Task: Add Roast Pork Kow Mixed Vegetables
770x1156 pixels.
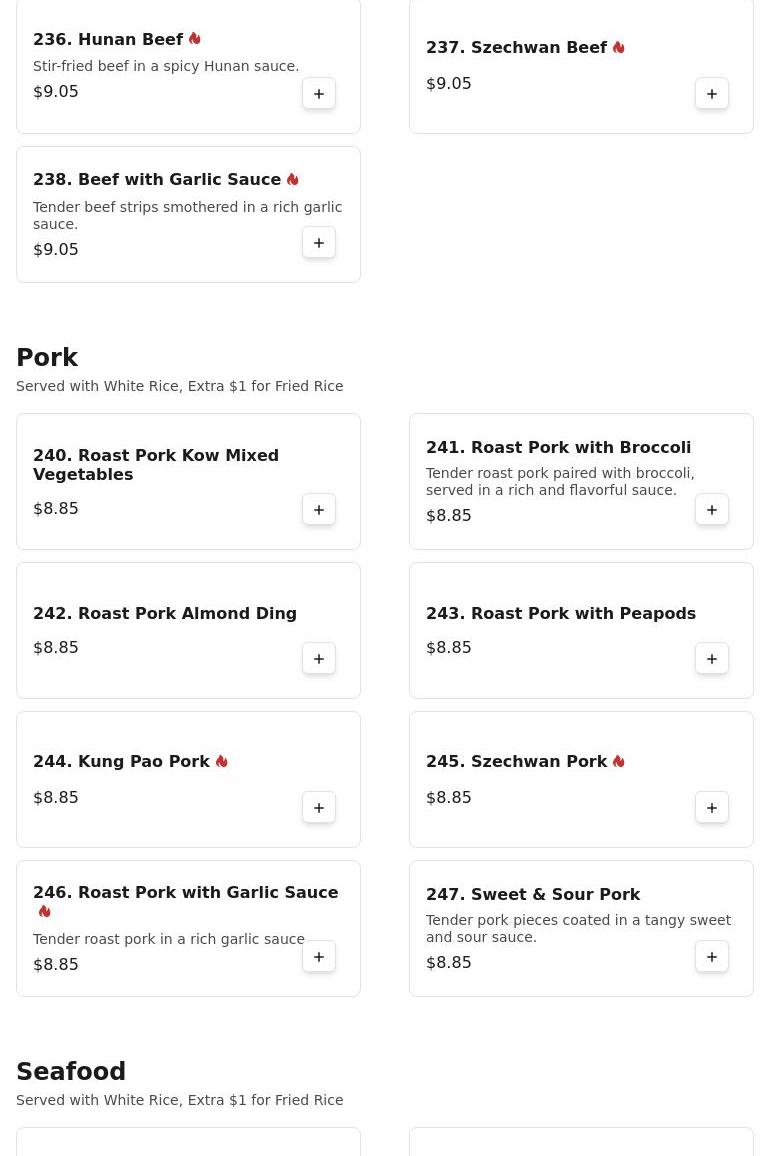Action: 319,510
